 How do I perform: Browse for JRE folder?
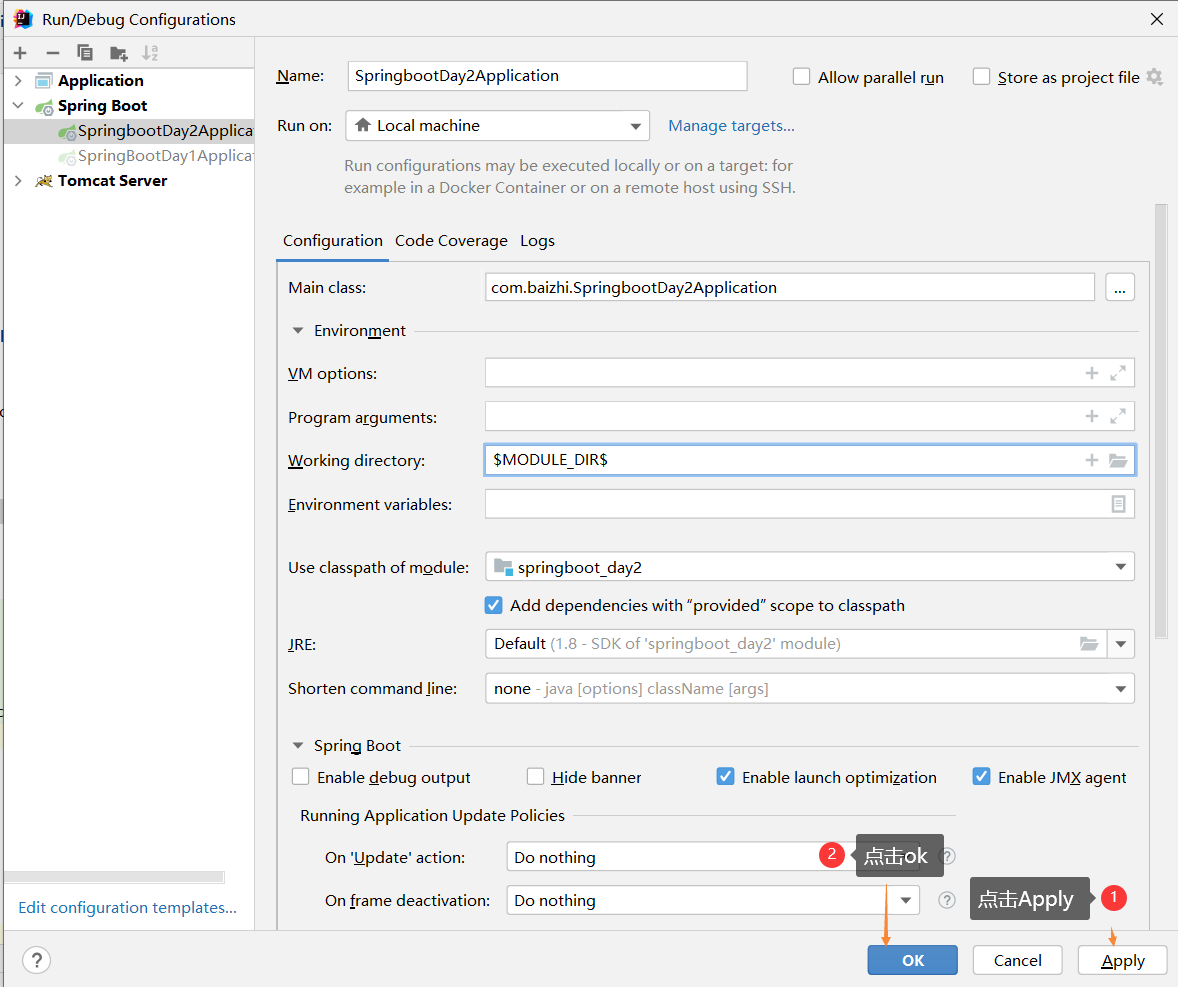click(x=1089, y=644)
